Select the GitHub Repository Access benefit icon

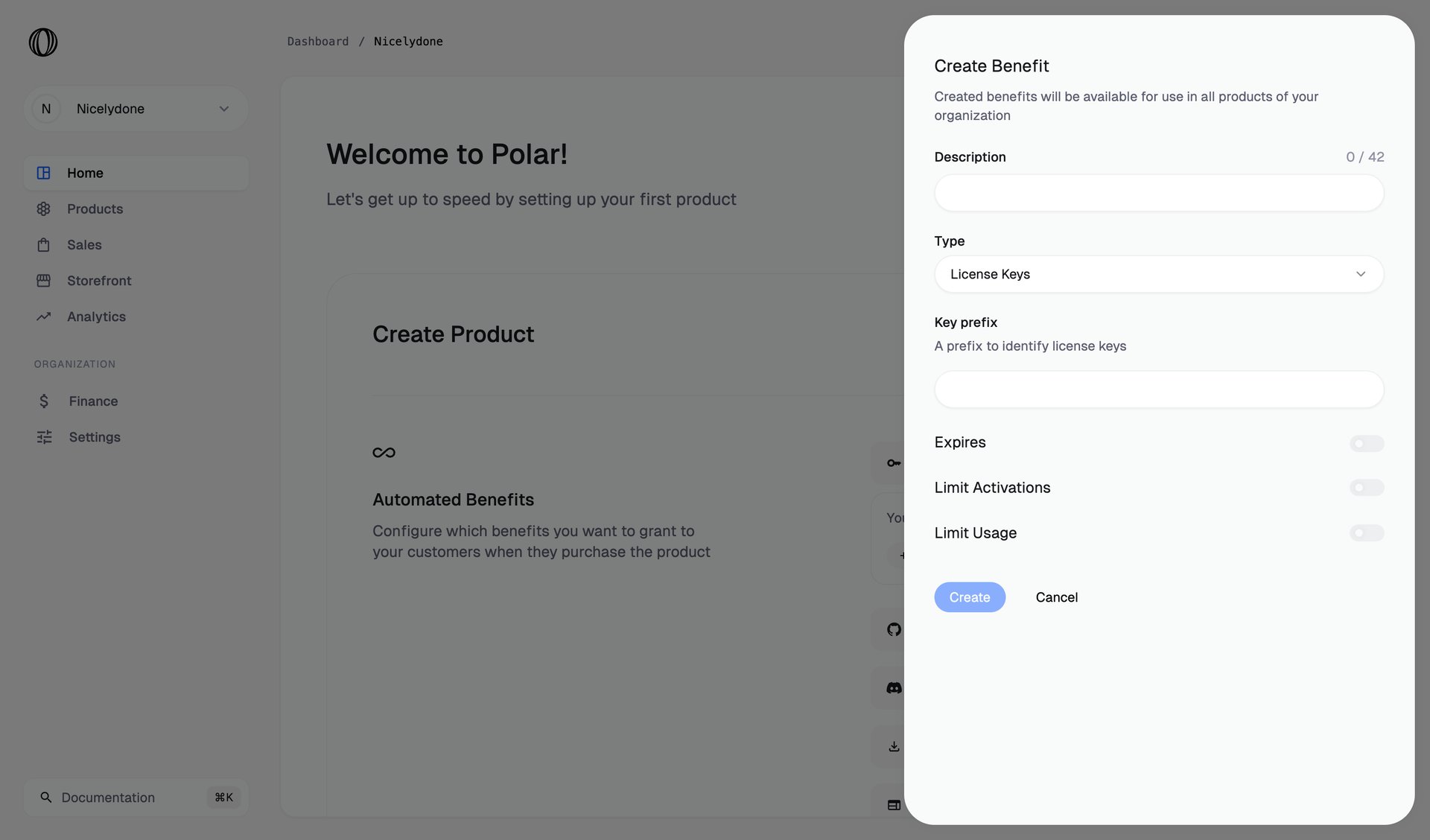click(893, 629)
